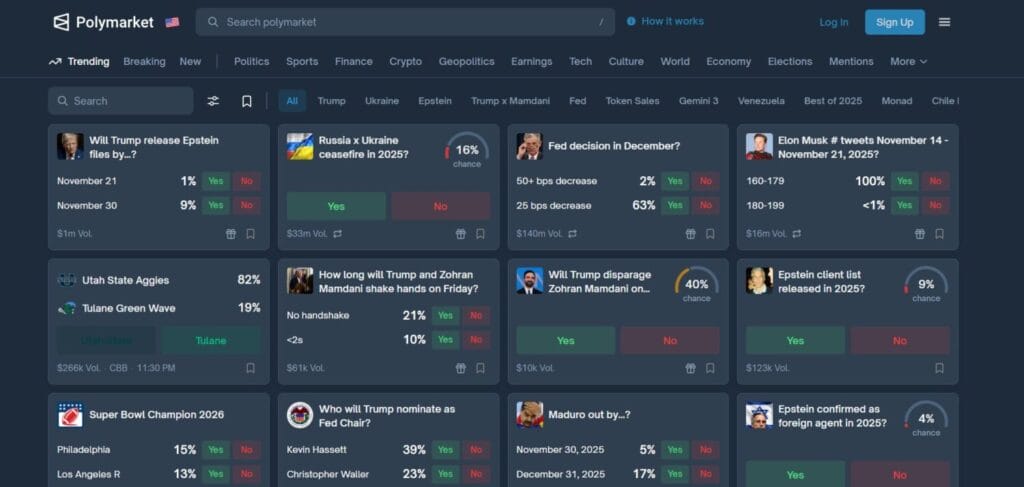Click gift icon on Fed decision card

[690, 234]
